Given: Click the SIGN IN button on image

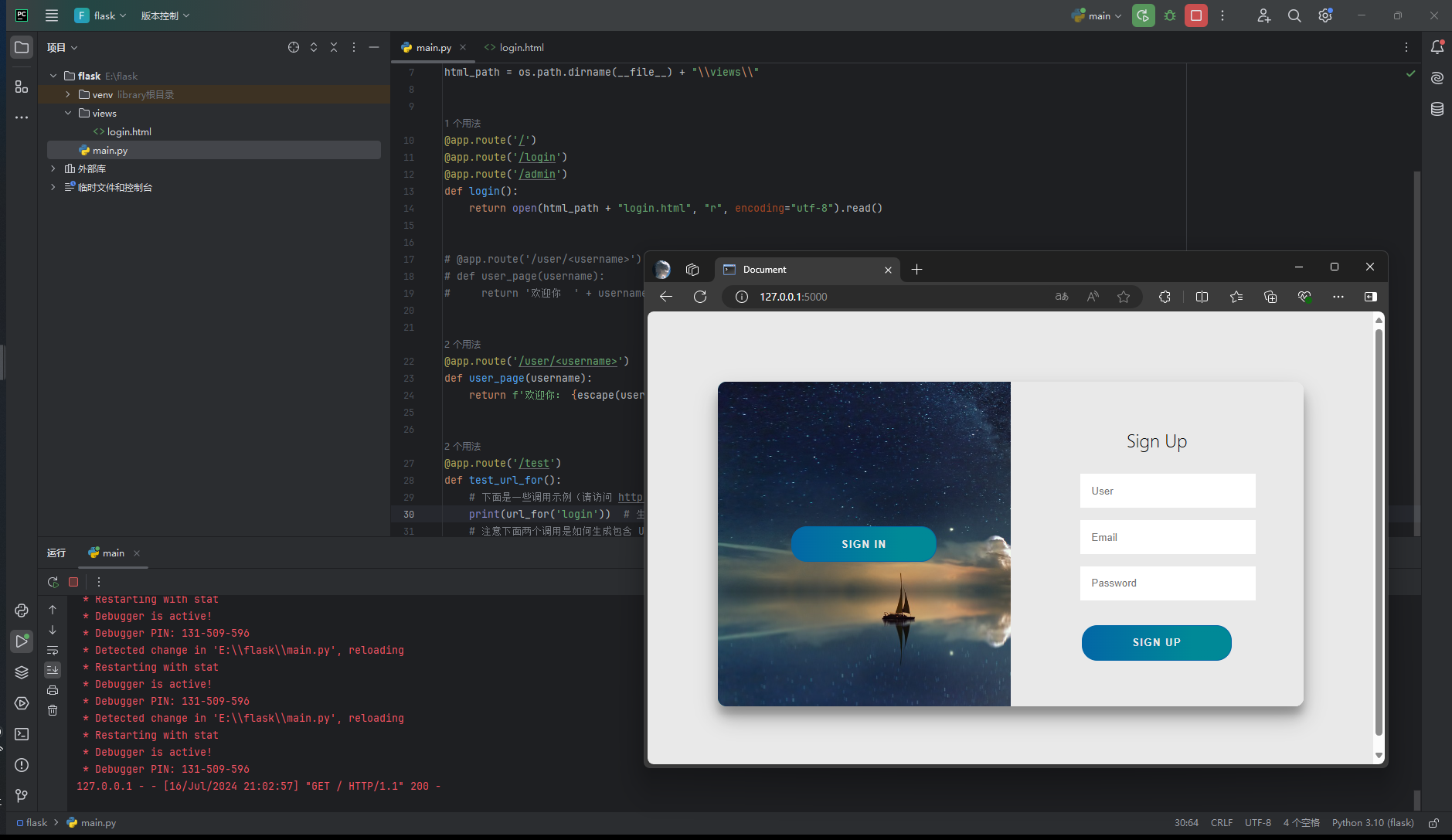Looking at the screenshot, I should tap(863, 544).
